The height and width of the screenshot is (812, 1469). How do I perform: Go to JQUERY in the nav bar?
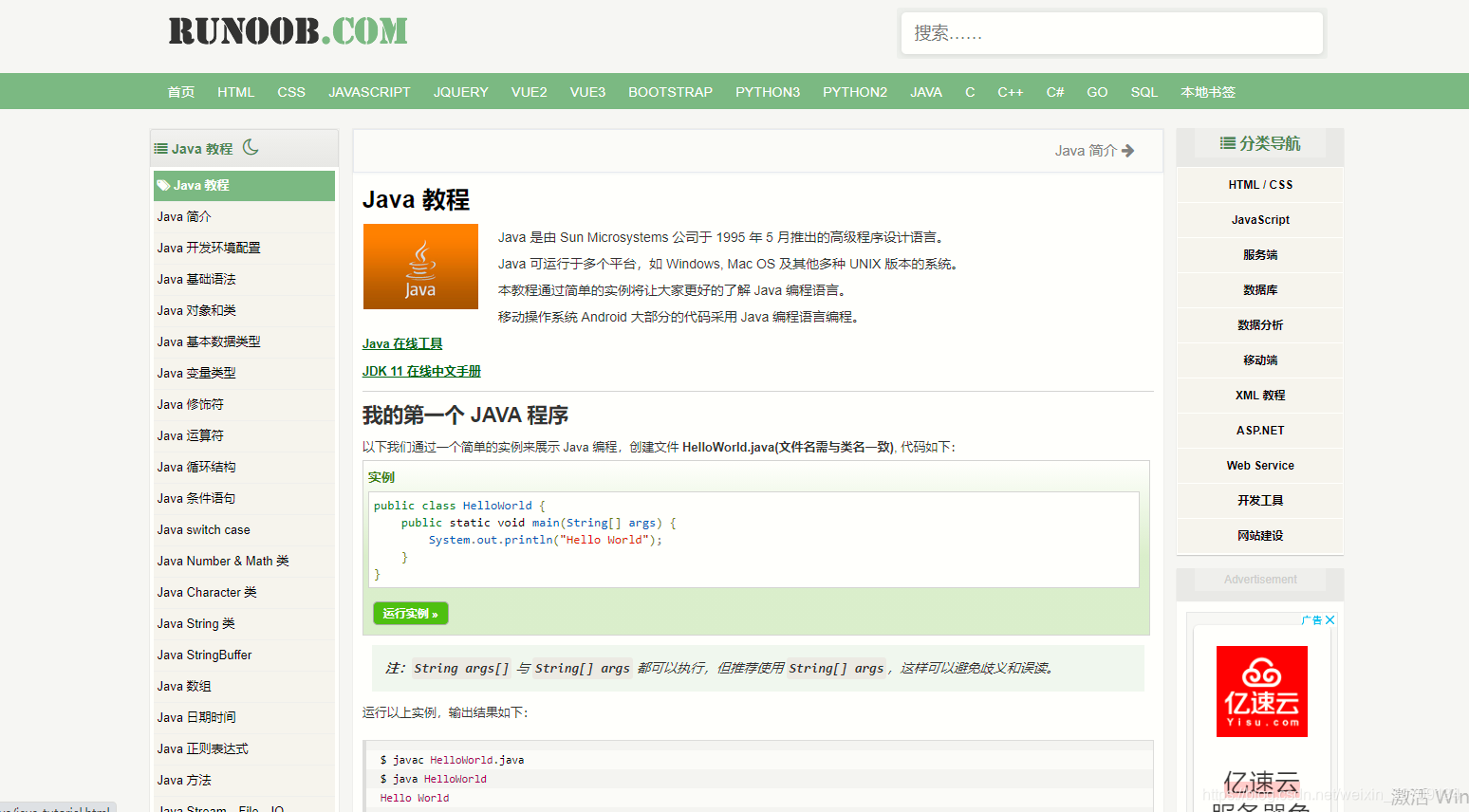pos(461,92)
